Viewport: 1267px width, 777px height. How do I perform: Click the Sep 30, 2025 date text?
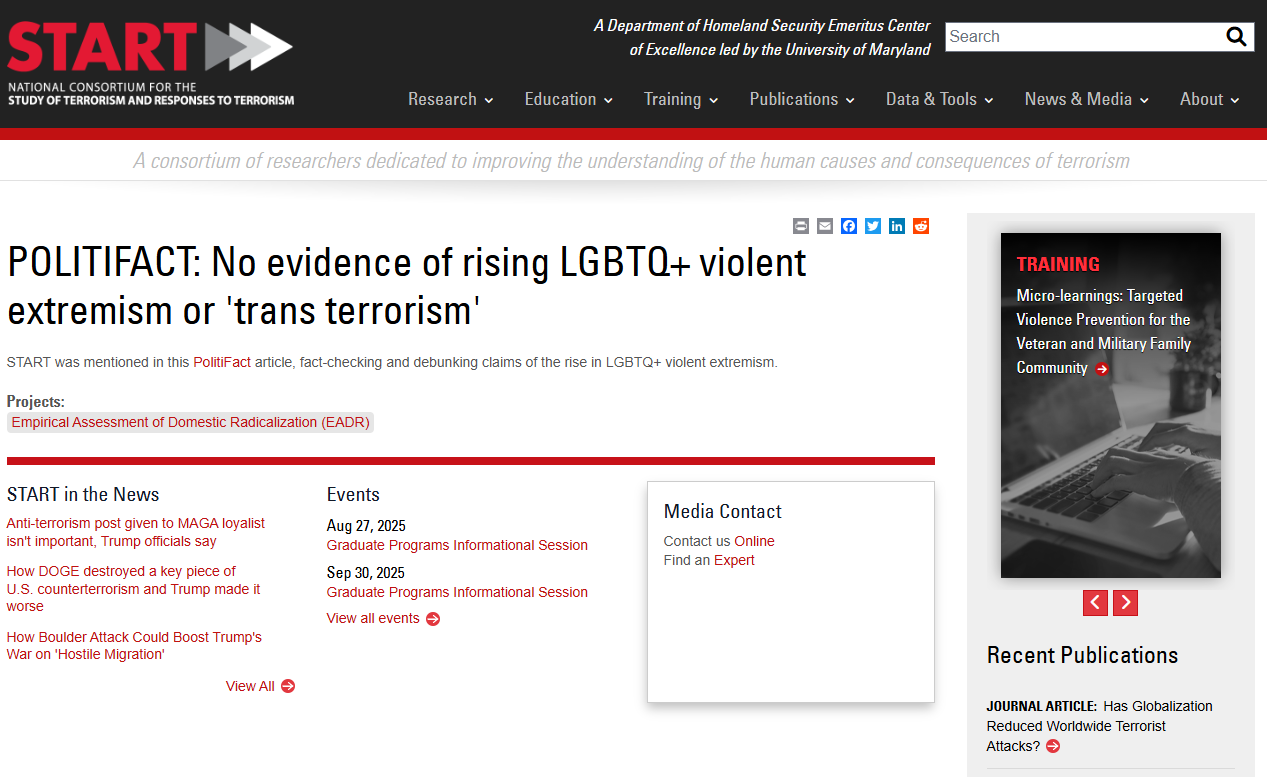click(x=366, y=573)
